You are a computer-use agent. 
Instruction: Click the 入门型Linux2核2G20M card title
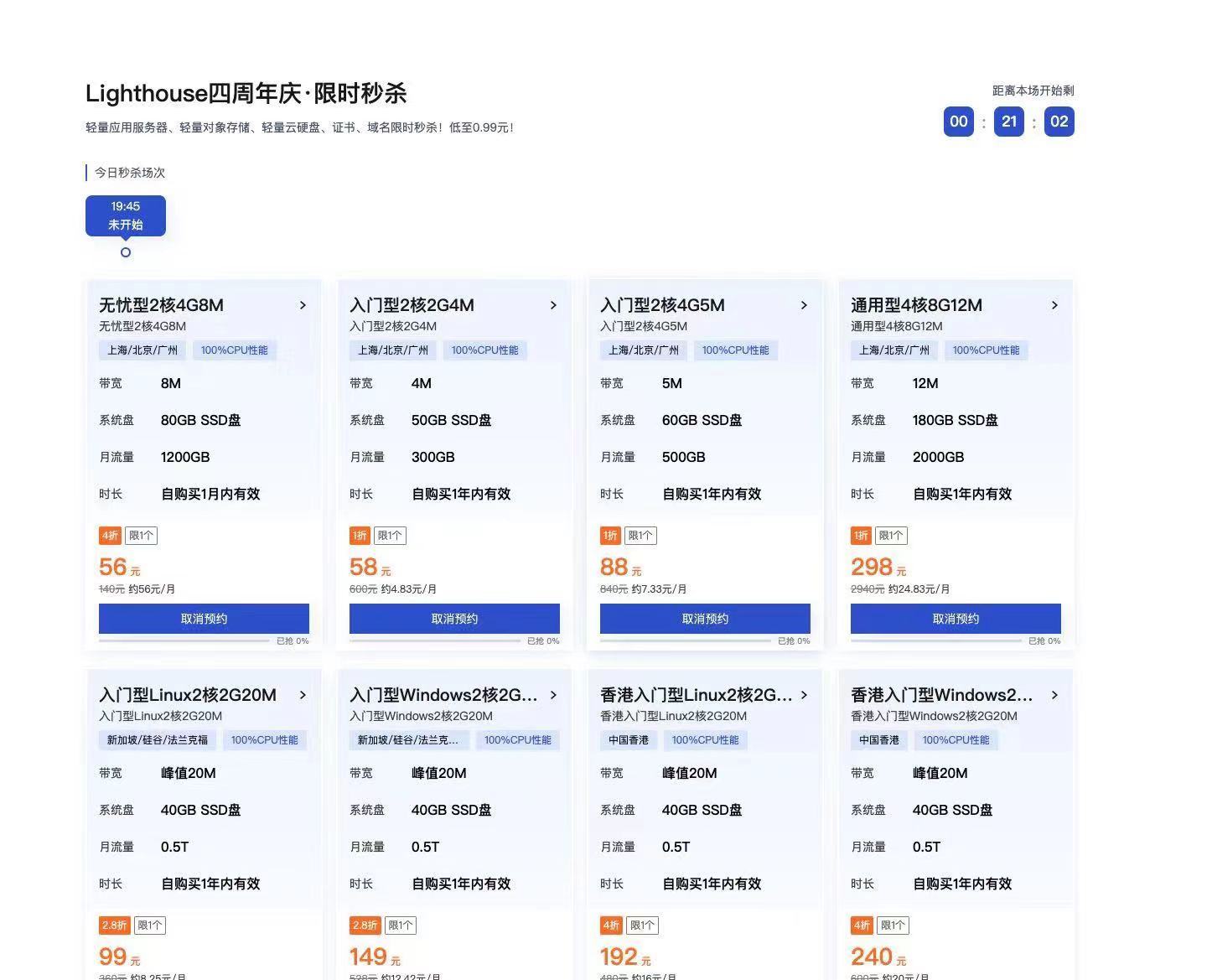(188, 695)
